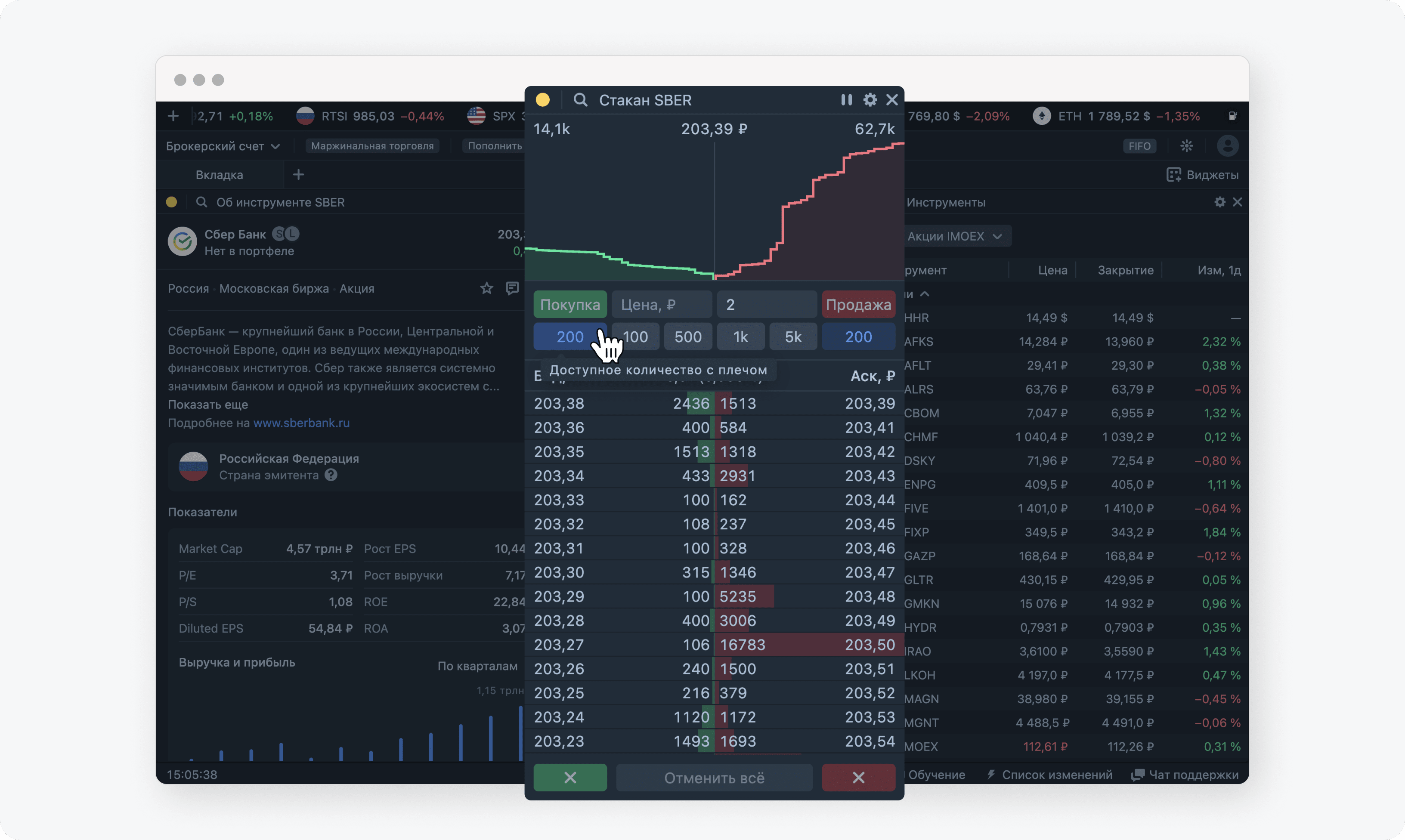The width and height of the screenshot is (1405, 840).
Task: Click yellow link circle in Об инструменте widget
Action: click(x=172, y=202)
